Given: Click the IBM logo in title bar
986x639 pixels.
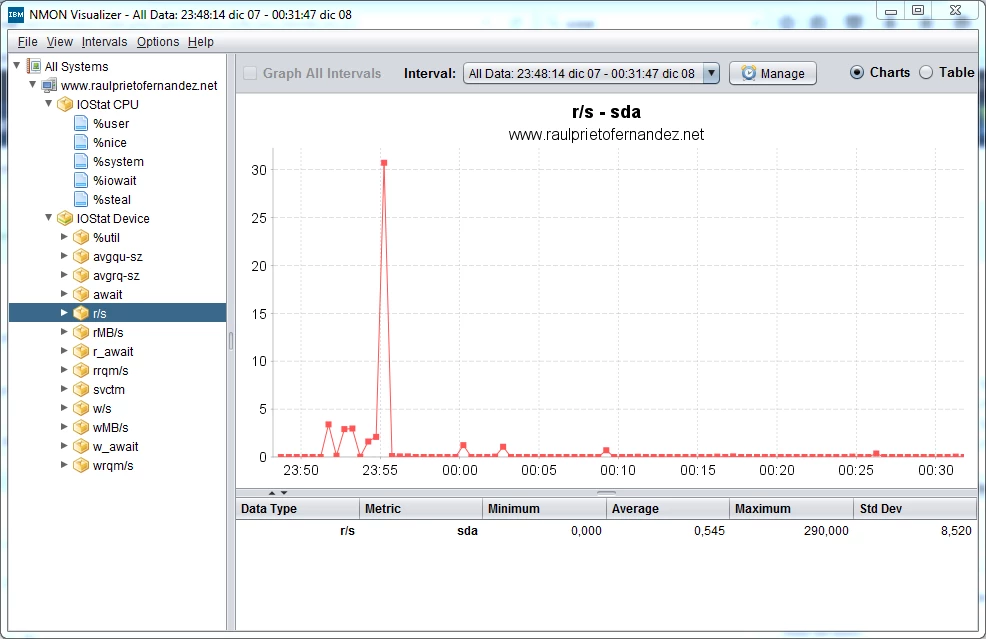Looking at the screenshot, I should 16,15.
